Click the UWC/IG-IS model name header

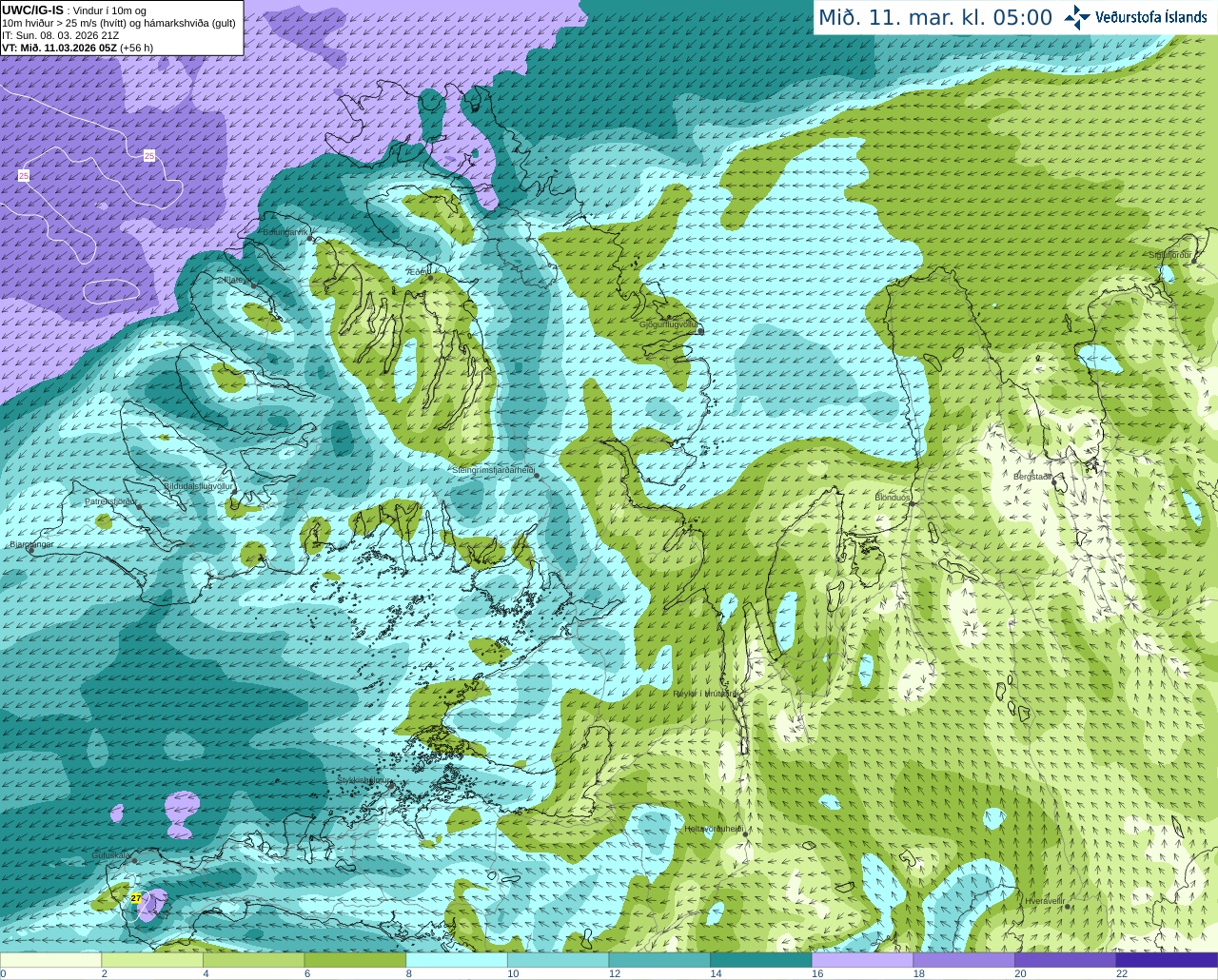point(33,10)
